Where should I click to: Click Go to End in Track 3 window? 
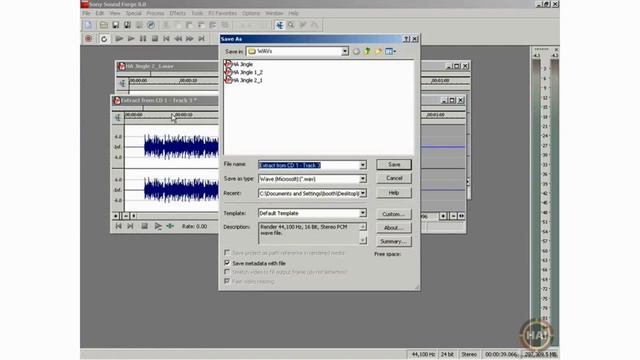(130, 226)
